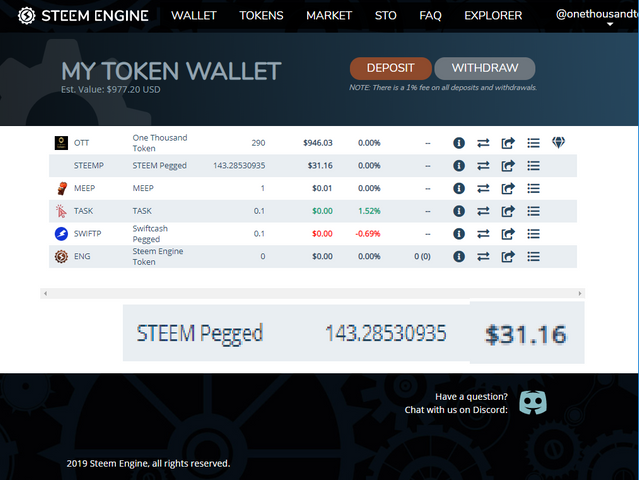Click send icon in STEEMP row
639x480 pixels.
(x=508, y=166)
